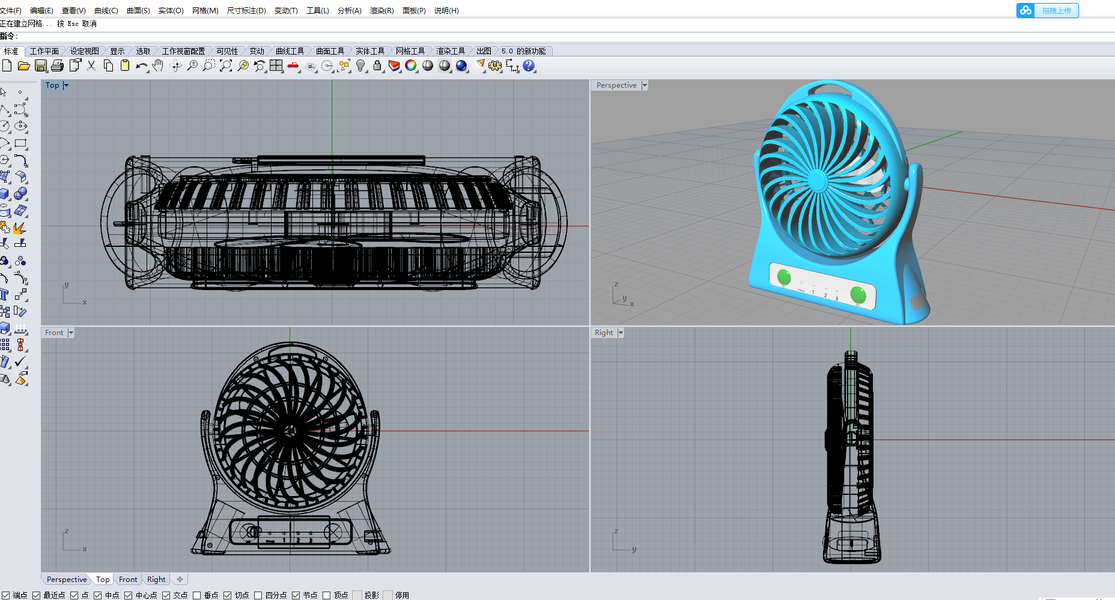Open the 分析(A) menu
This screenshot has height=600, width=1115.
[349, 11]
